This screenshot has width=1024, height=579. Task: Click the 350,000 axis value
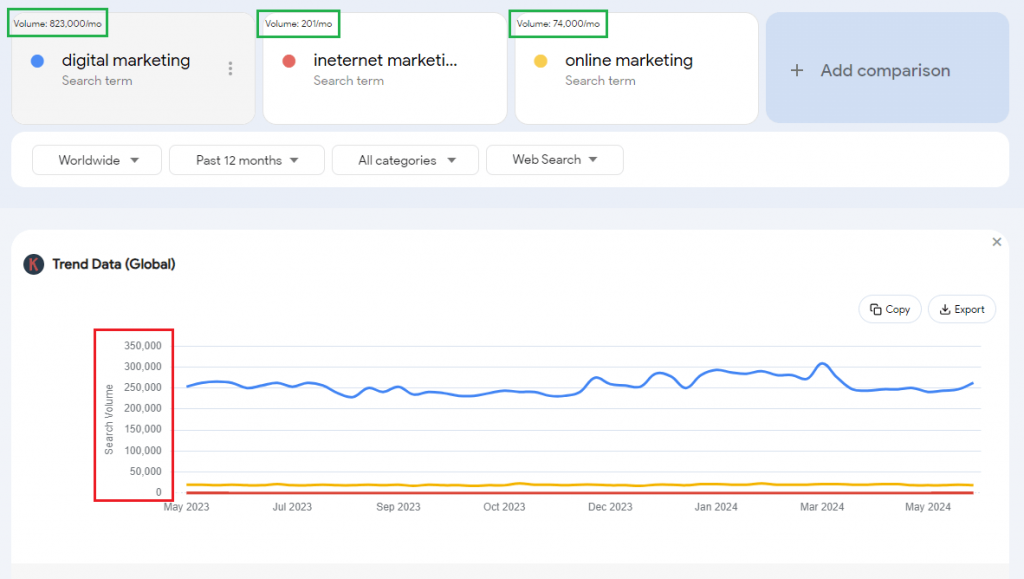(142, 345)
